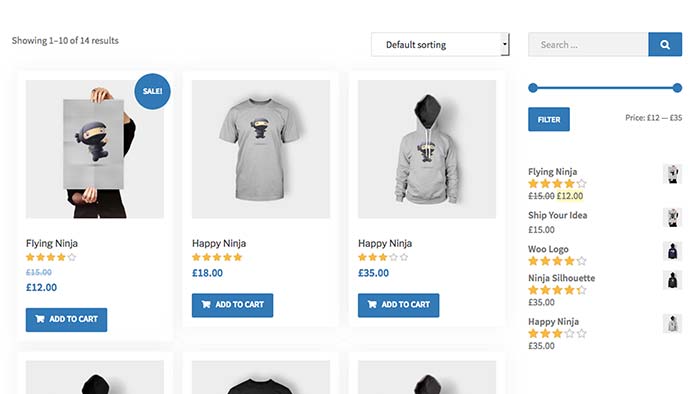Apply the price Filter button
The image size is (700, 394).
coord(549,119)
